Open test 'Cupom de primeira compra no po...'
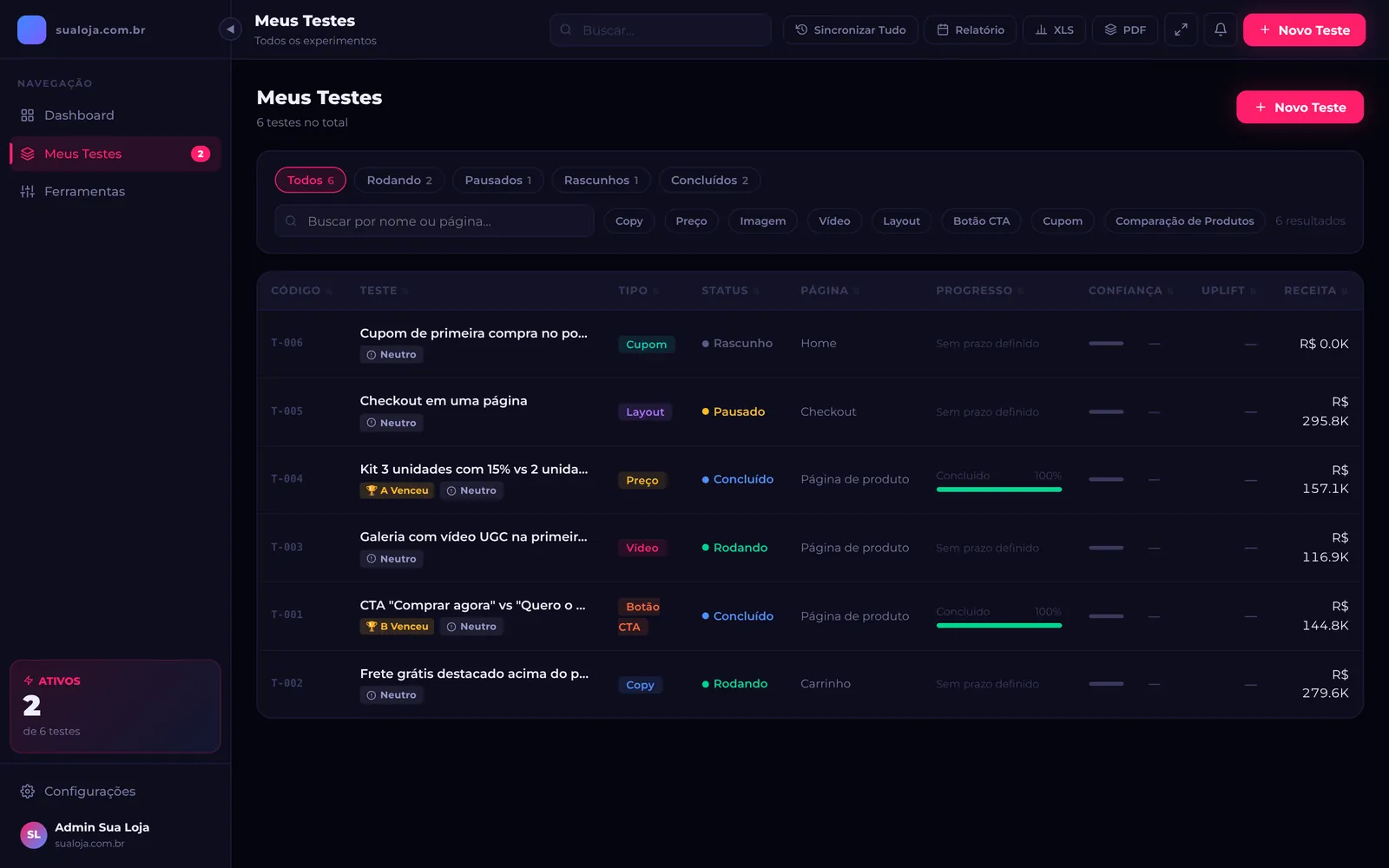The width and height of the screenshot is (1389, 868). pyautogui.click(x=474, y=333)
